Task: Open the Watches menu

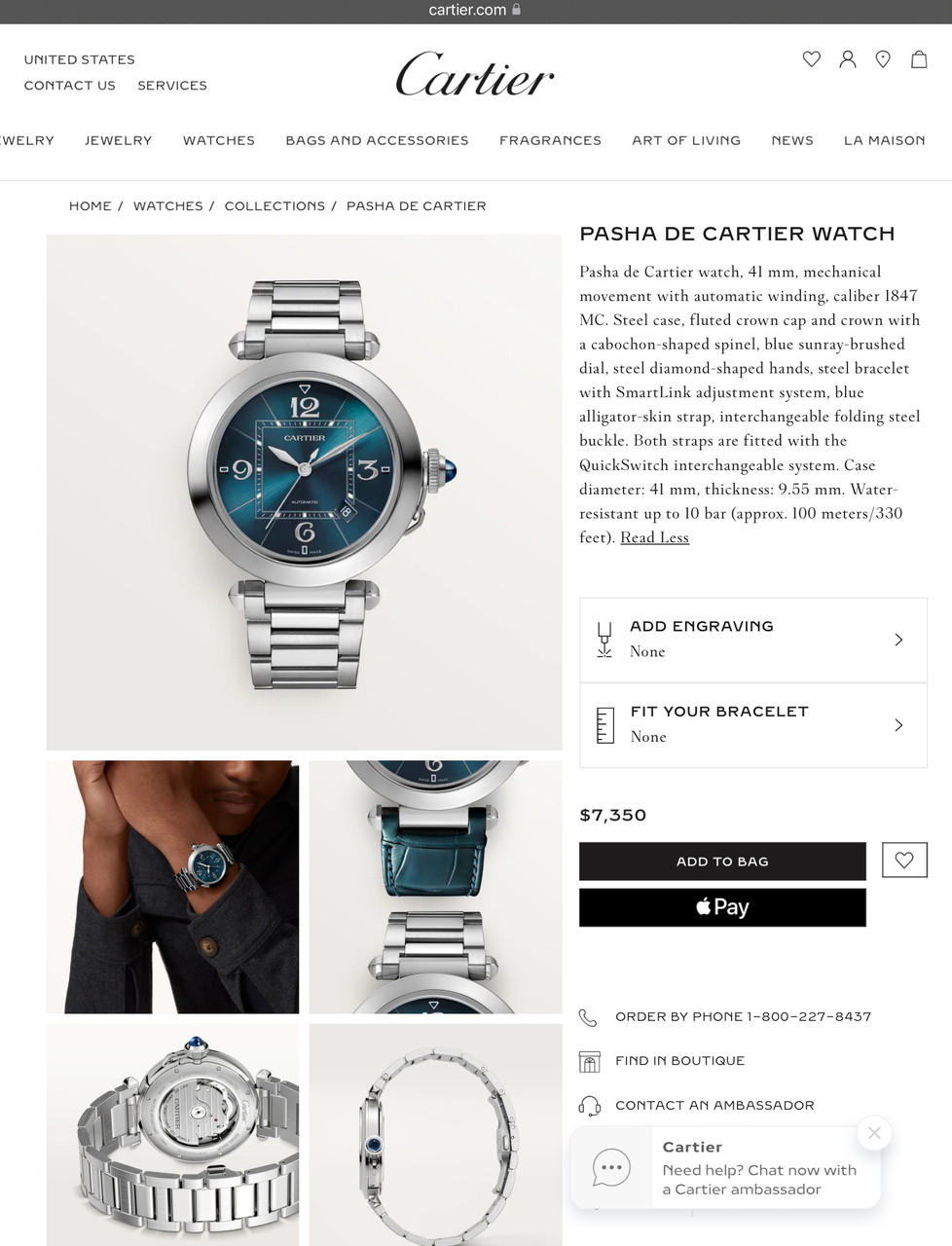Action: point(219,140)
